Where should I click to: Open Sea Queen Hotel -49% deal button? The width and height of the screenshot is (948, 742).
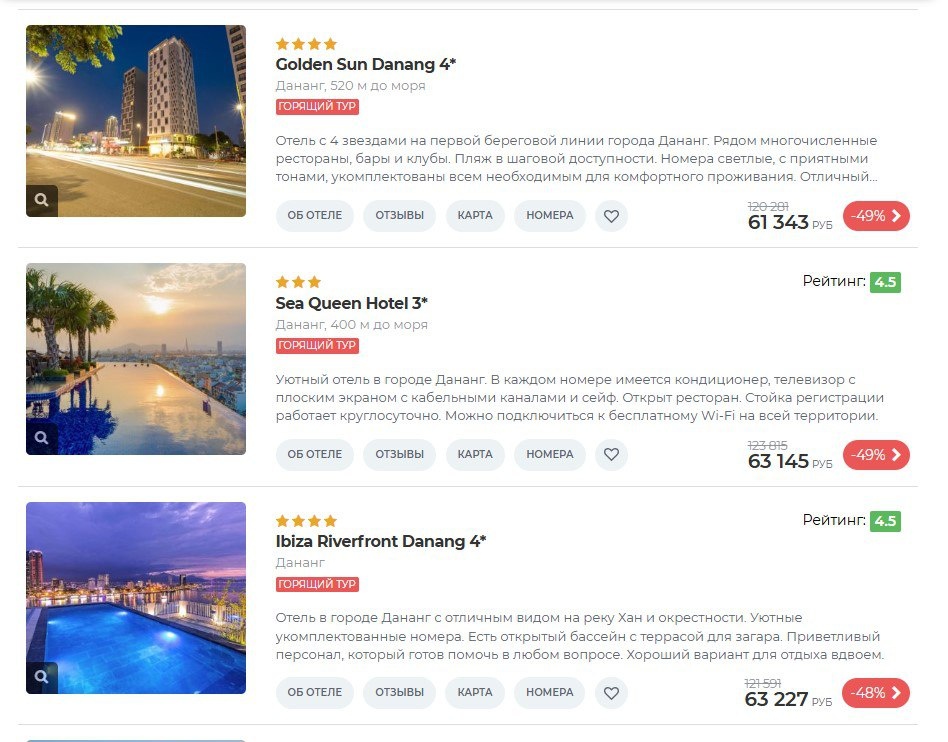pyautogui.click(x=876, y=455)
